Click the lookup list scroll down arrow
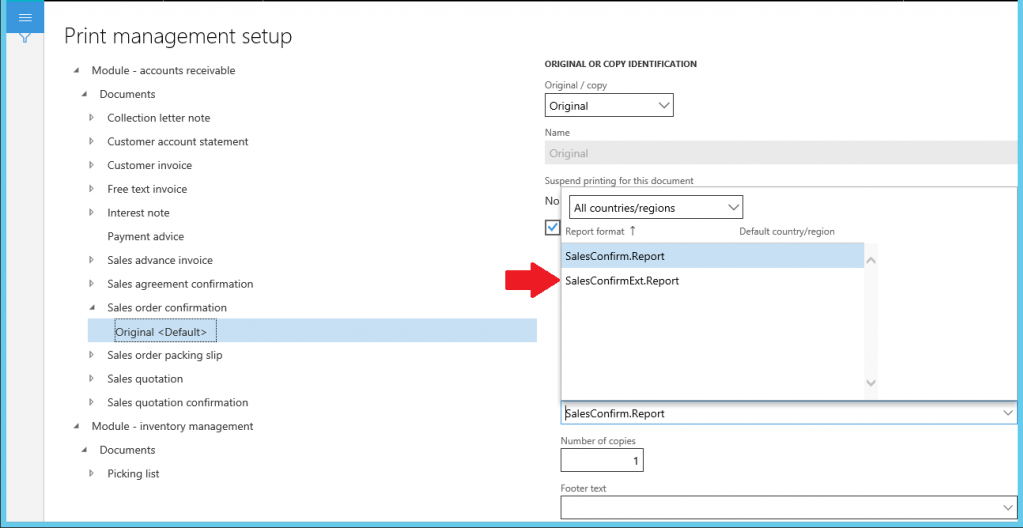1023x528 pixels. coord(870,383)
